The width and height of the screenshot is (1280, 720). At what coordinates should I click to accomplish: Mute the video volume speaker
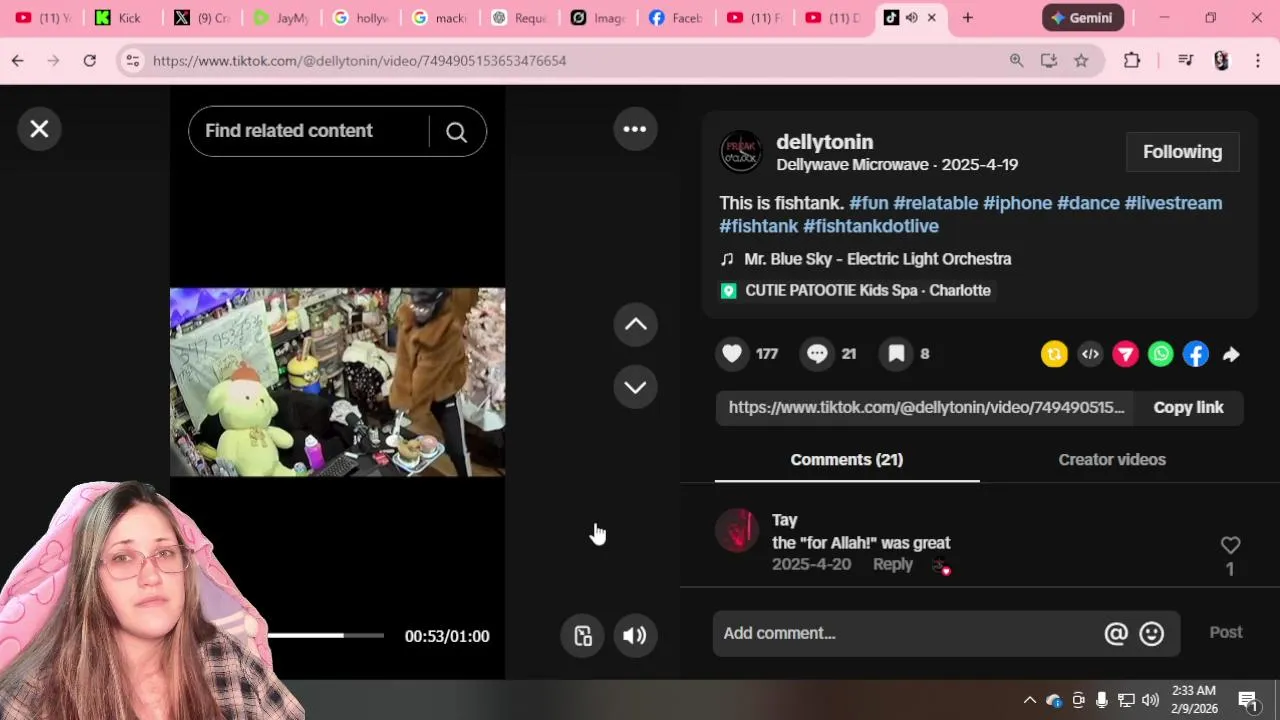click(x=635, y=636)
